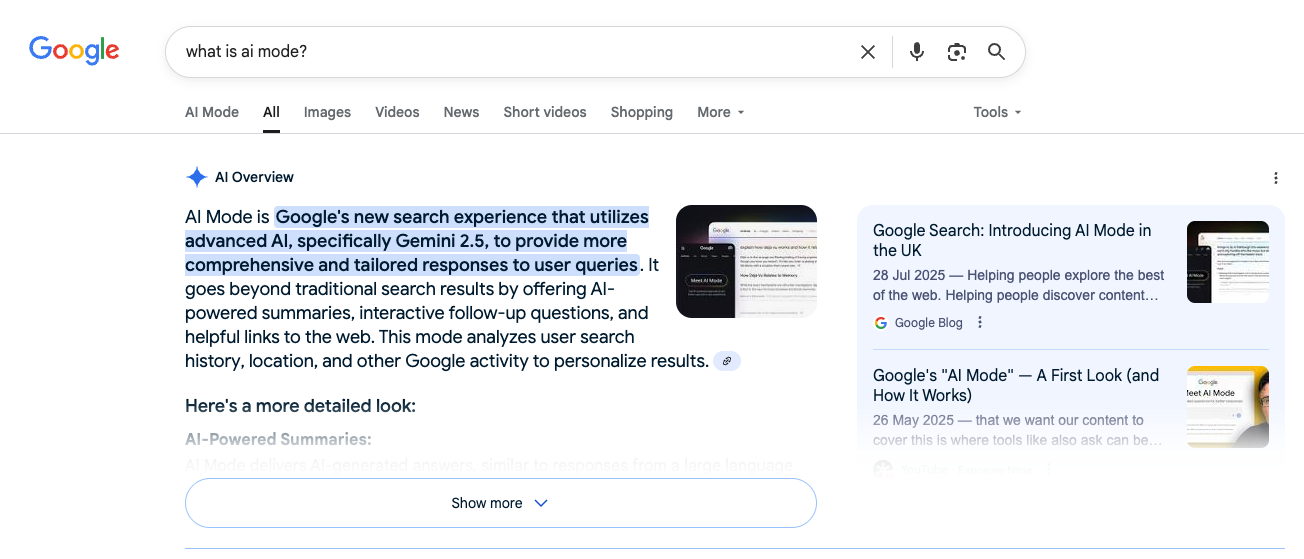The image size is (1304, 559).
Task: Open the News tab
Action: 461,112
